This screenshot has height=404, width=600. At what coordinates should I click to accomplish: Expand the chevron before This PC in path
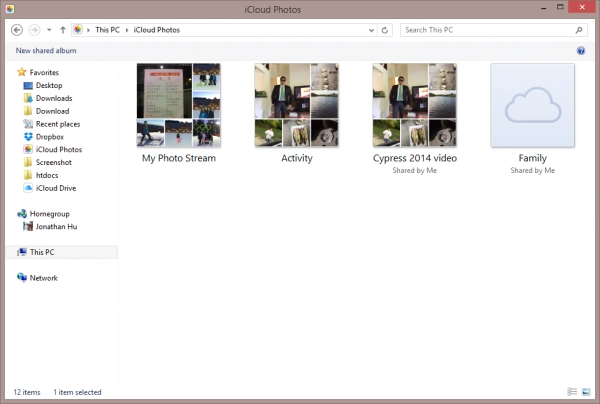[x=88, y=30]
